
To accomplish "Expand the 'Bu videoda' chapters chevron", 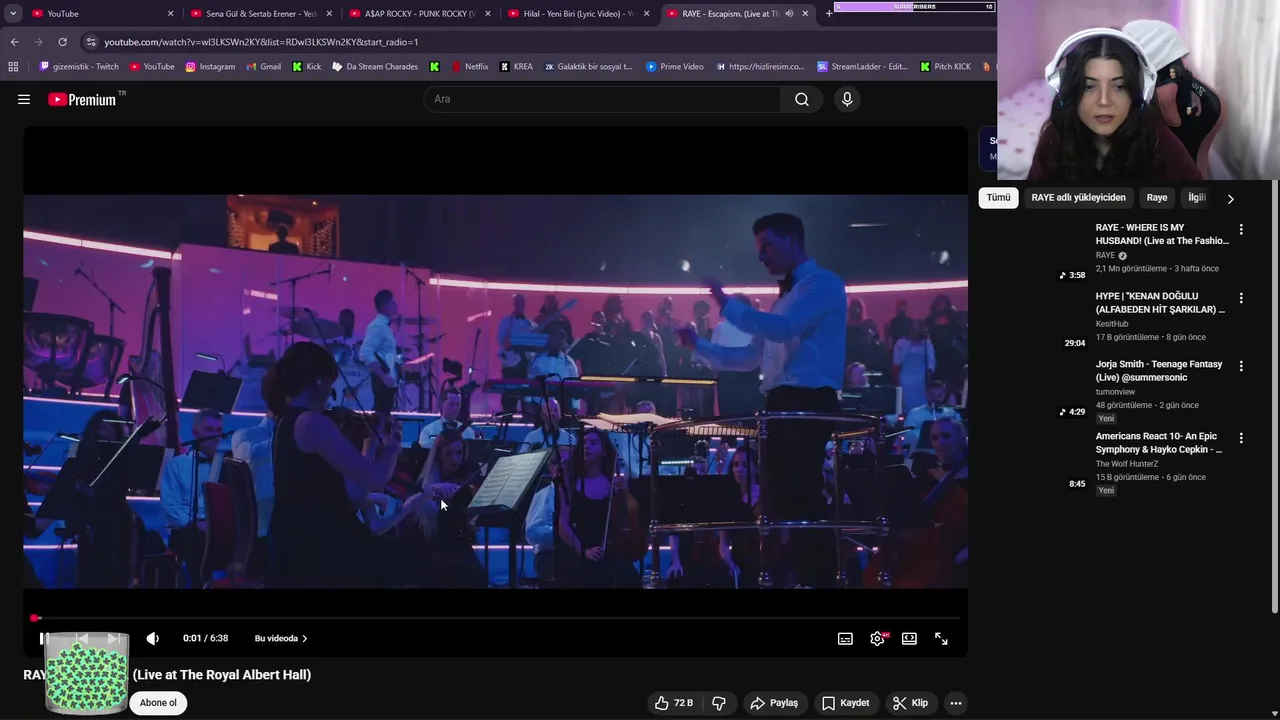I will point(304,638).
